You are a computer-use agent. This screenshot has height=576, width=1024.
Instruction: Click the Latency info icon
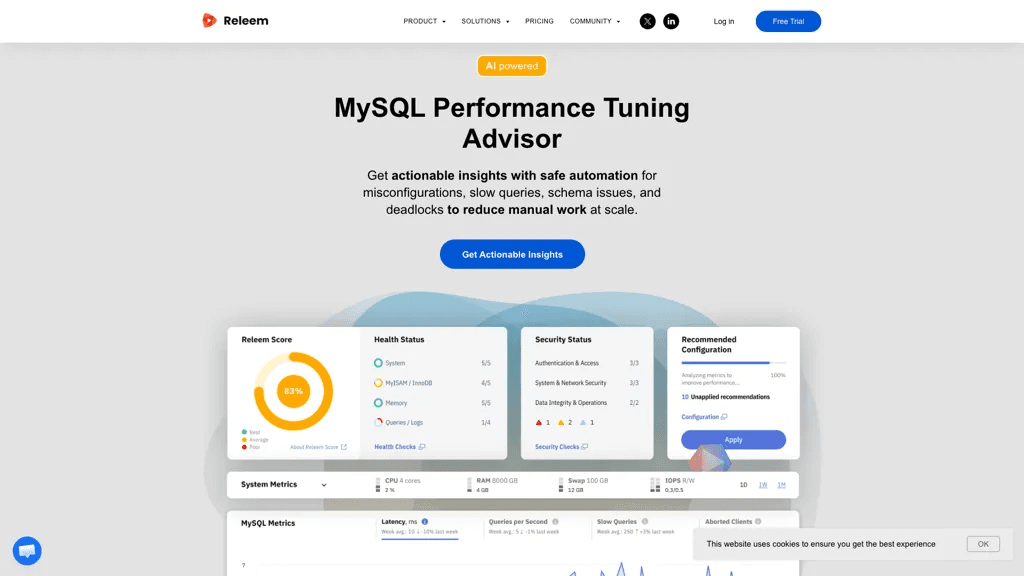[424, 522]
